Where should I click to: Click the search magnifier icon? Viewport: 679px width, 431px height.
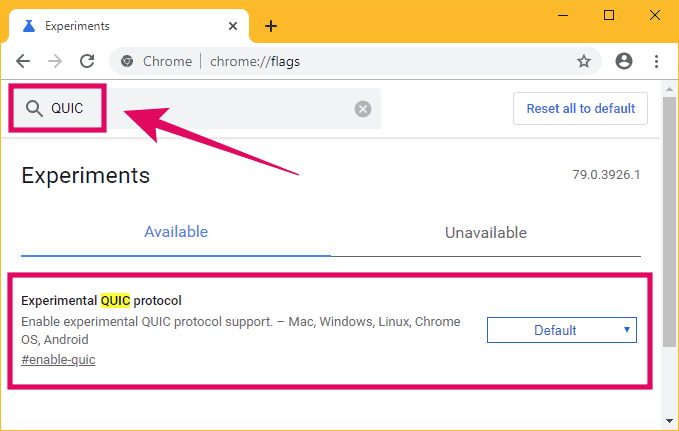point(34,108)
